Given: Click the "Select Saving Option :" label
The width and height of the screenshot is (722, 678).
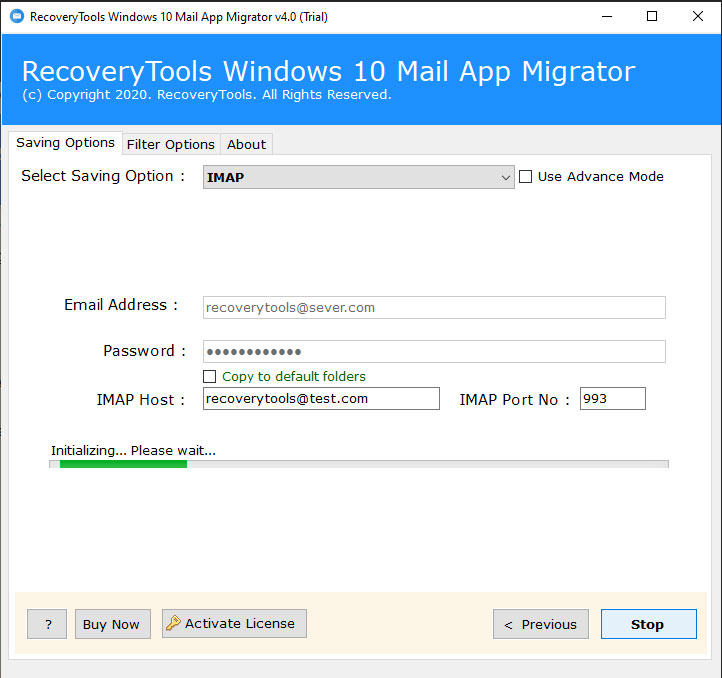Looking at the screenshot, I should click(103, 176).
